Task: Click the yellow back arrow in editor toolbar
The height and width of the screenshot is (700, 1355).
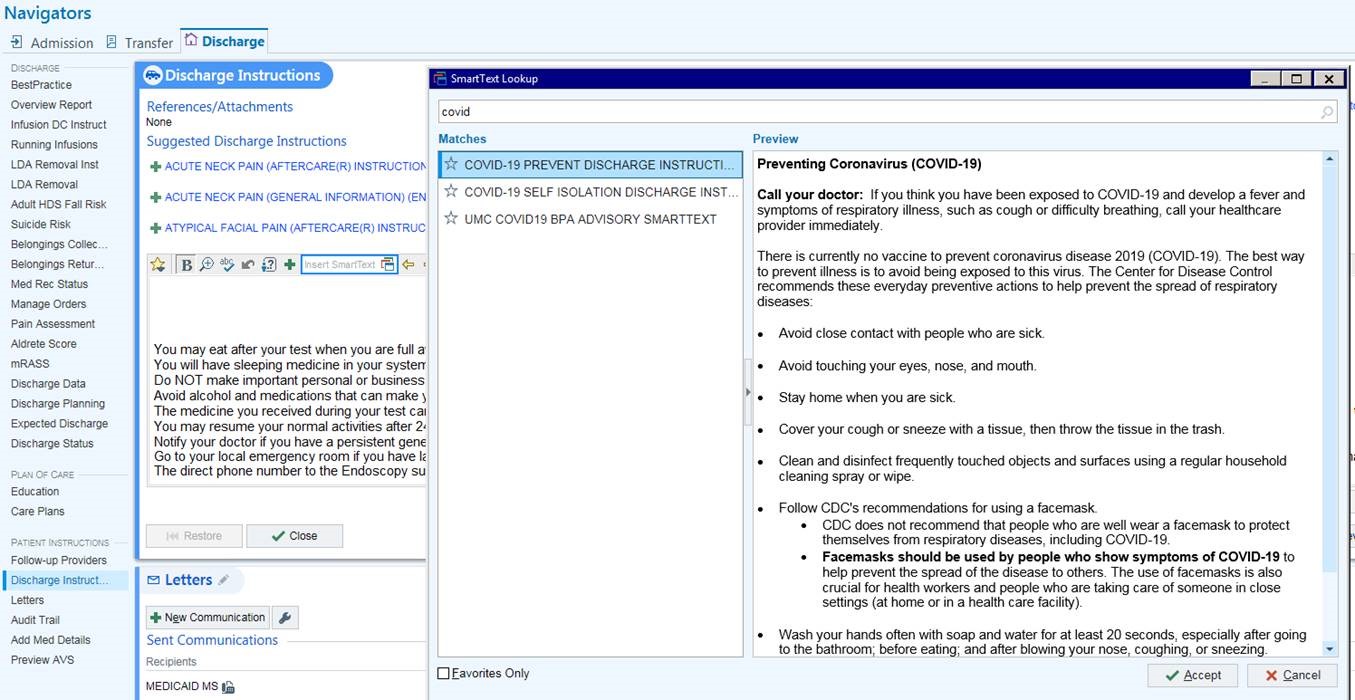Action: pos(408,265)
